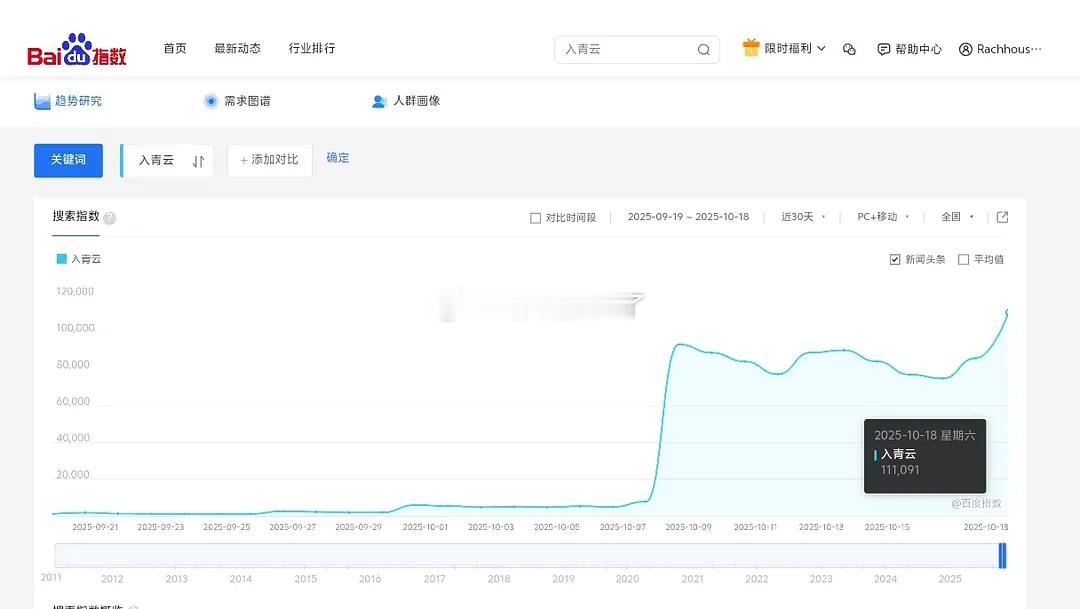Click the blue timeline range handle

point(1003,556)
